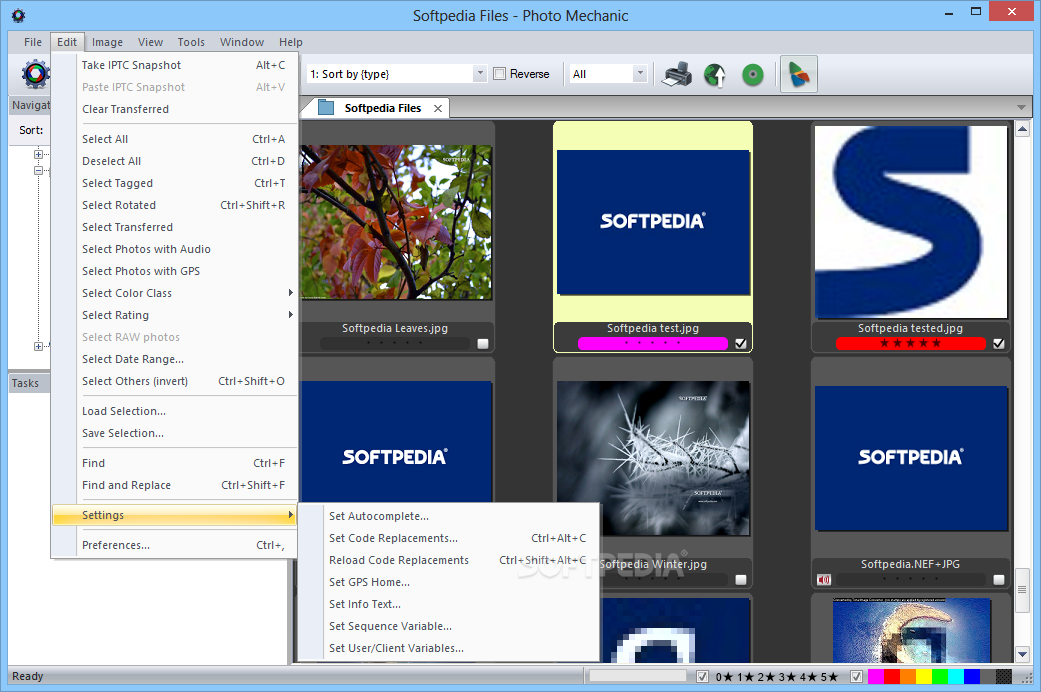Screen dimensions: 1041x692
Task: Expand the first navigator tree node
Action: coord(39,154)
